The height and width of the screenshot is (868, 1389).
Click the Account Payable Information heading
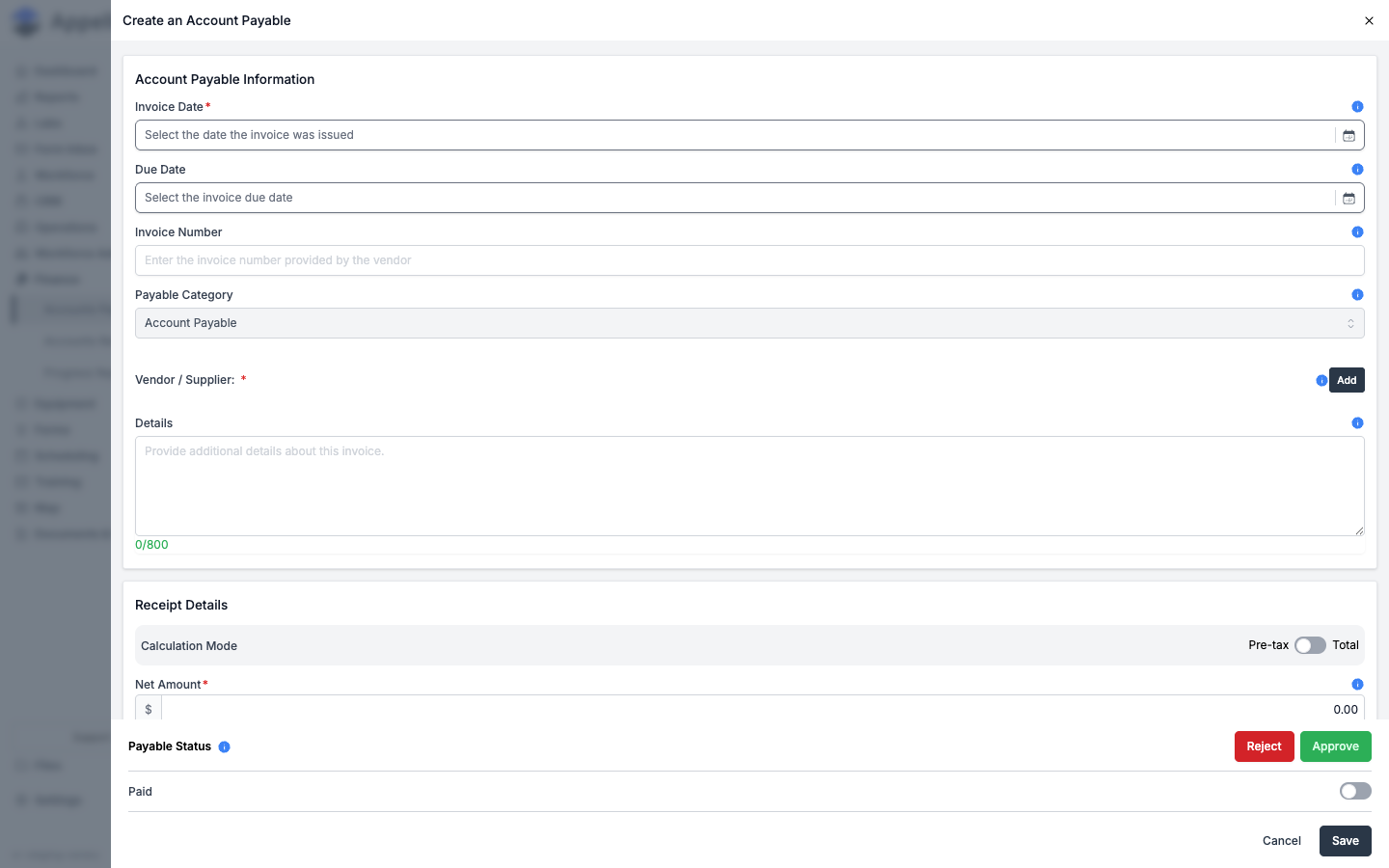point(225,79)
